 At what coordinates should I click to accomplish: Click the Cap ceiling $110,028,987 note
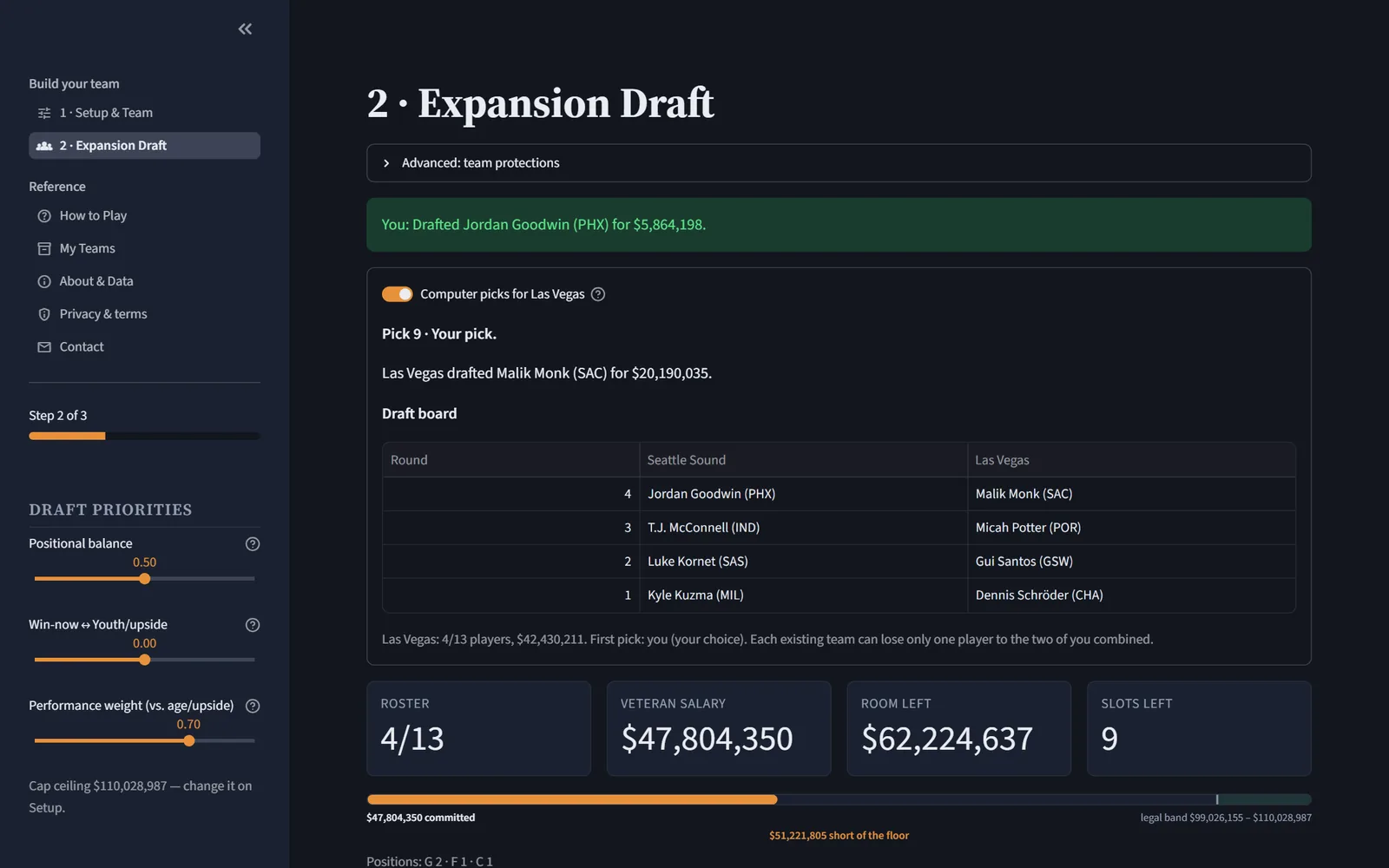coord(141,797)
